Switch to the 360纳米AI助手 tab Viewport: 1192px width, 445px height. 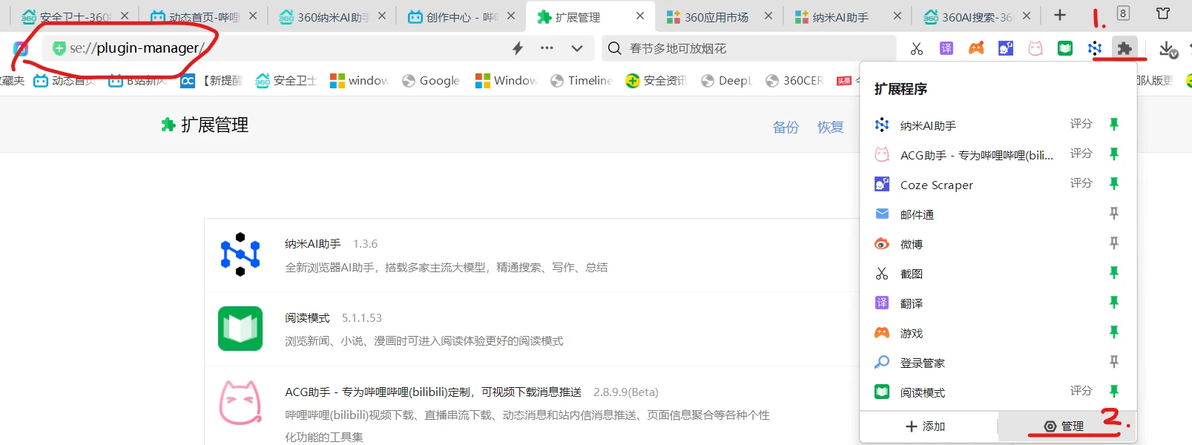point(331,15)
